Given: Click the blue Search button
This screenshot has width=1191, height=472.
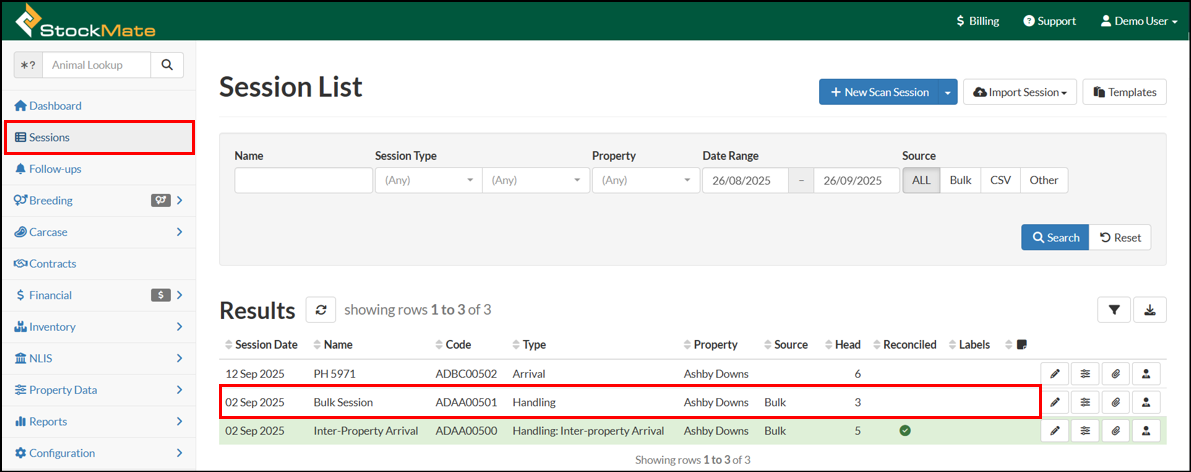Looking at the screenshot, I should [1054, 238].
